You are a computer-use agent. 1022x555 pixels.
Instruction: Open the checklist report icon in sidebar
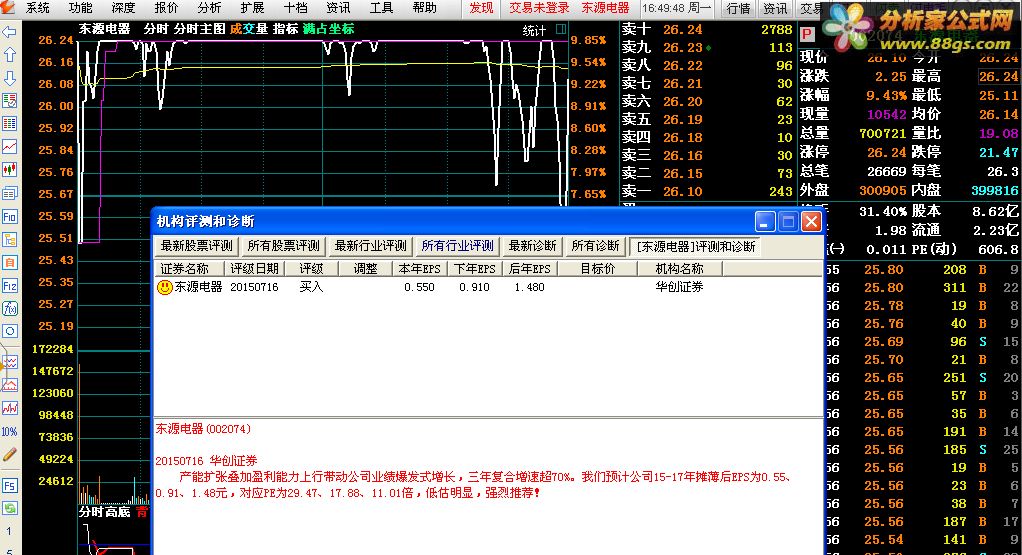coord(10,101)
